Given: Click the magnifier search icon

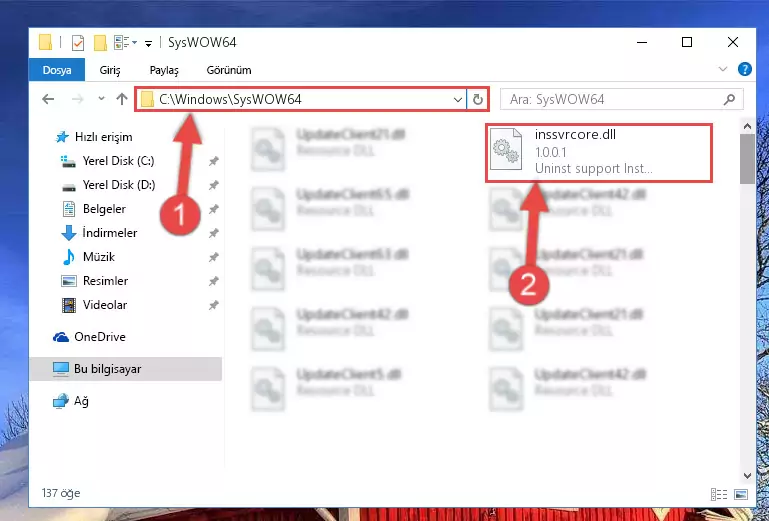Looking at the screenshot, I should 729,100.
